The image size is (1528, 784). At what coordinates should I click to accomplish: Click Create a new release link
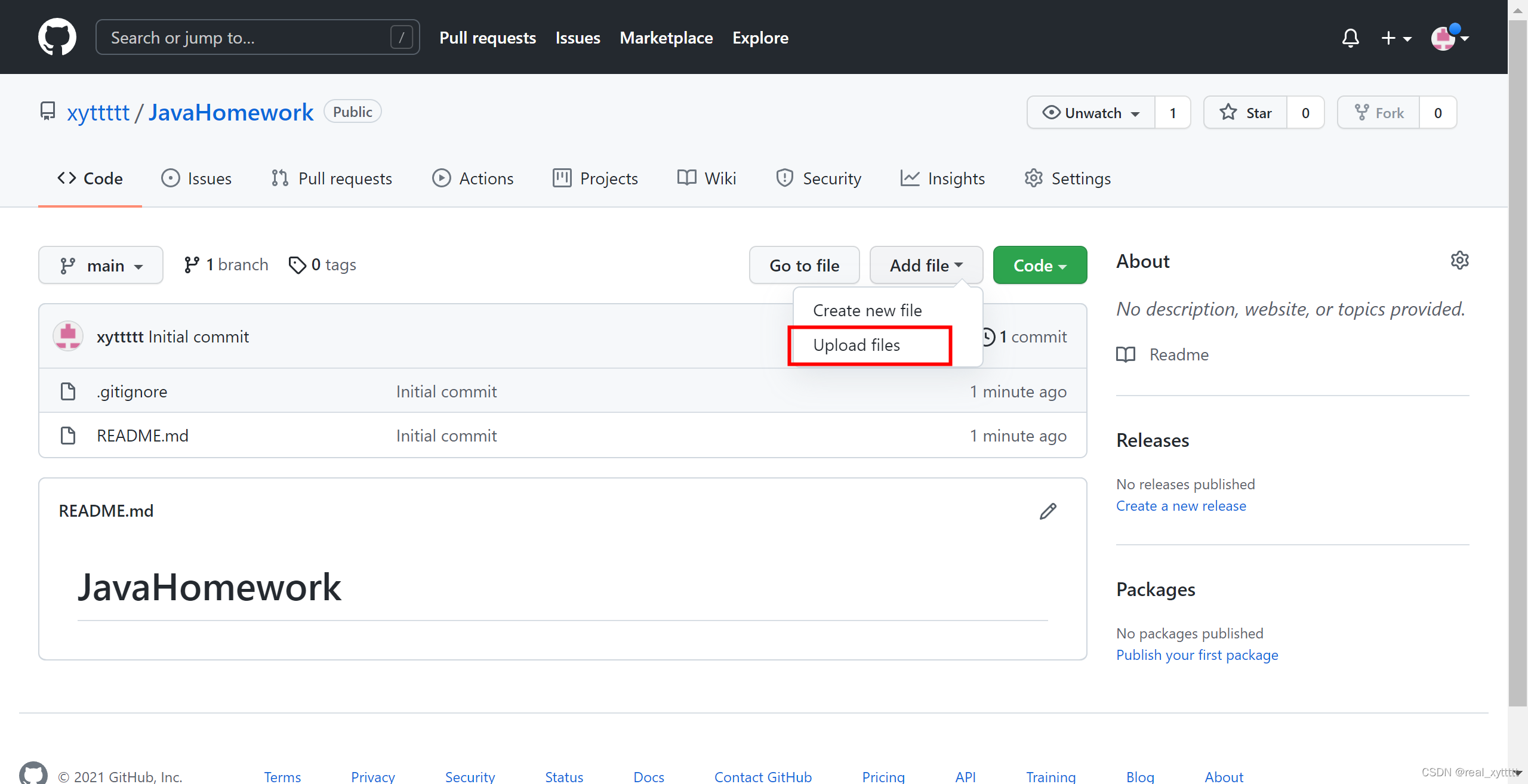(1181, 506)
